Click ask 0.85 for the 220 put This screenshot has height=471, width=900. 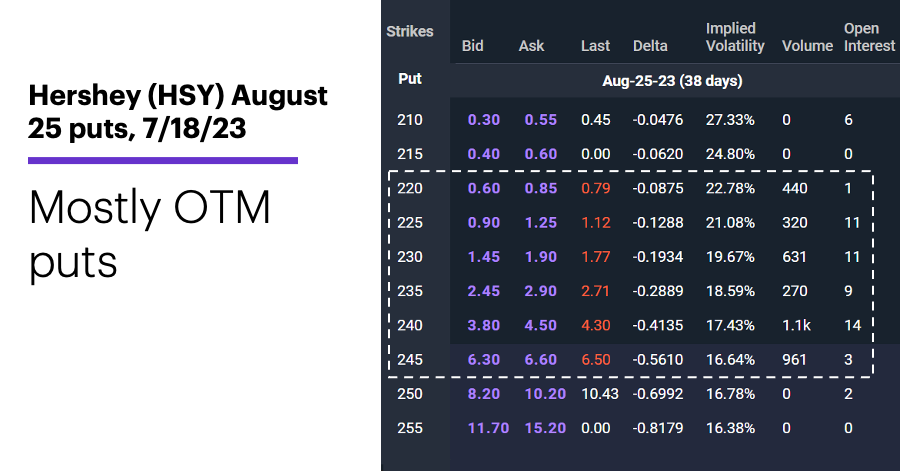(541, 188)
